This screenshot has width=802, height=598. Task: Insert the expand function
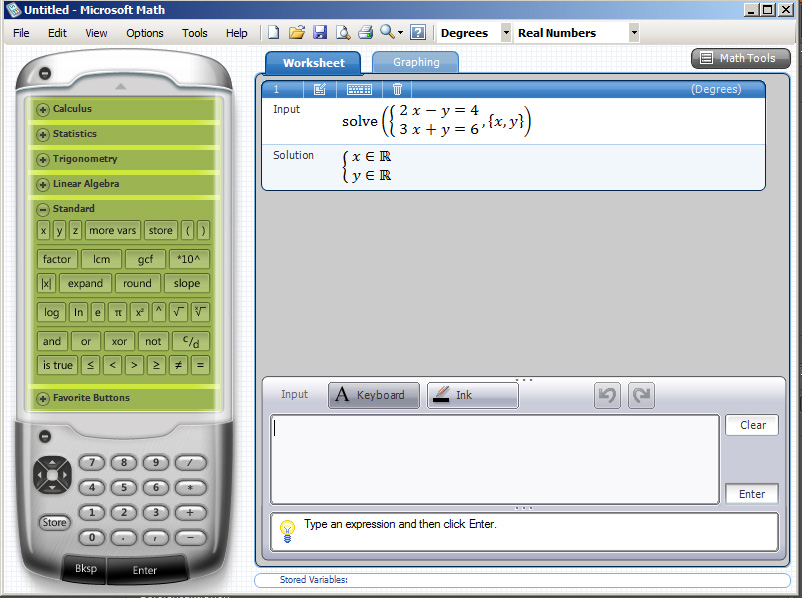tap(85, 283)
